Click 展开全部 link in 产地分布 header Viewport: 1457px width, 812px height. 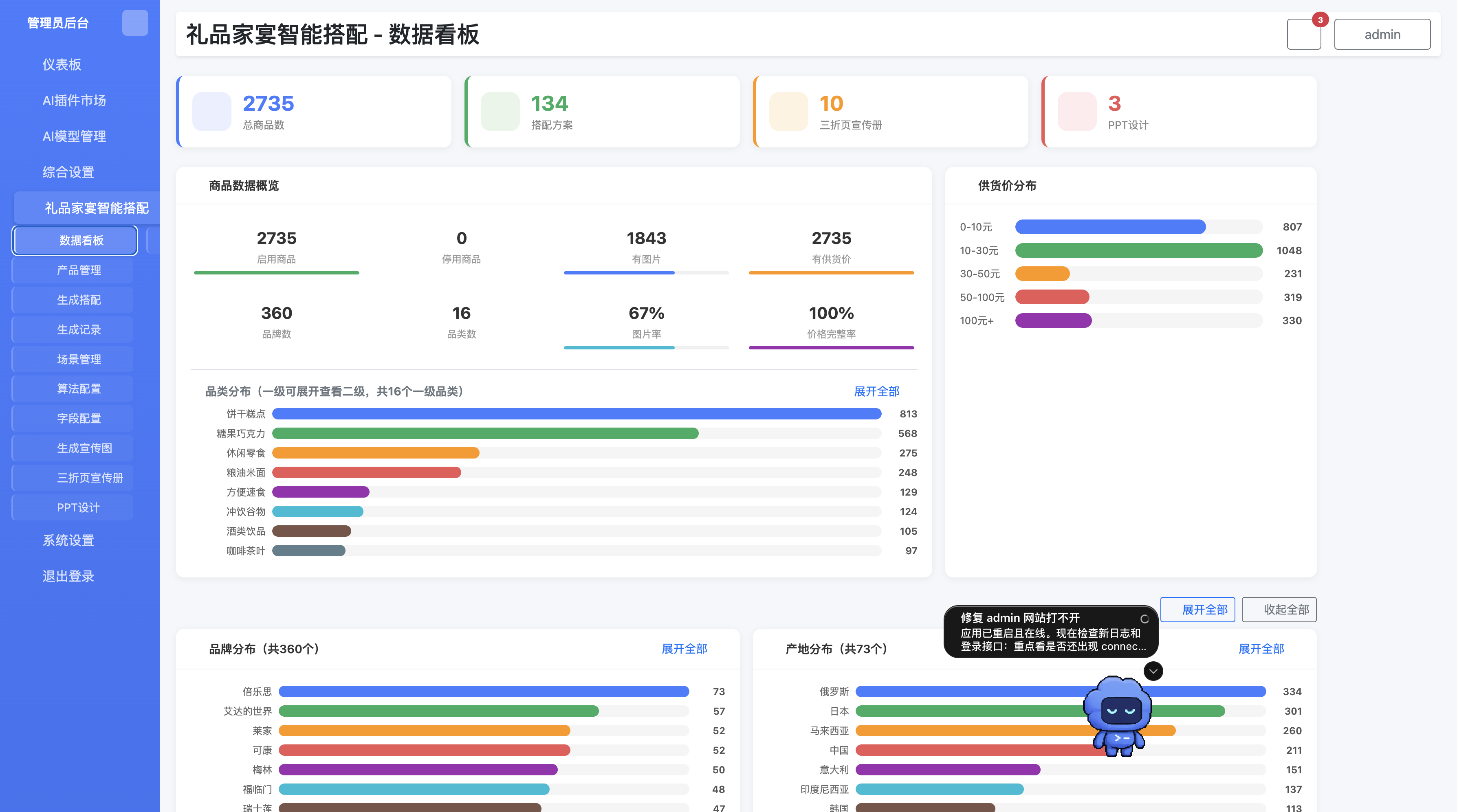pos(1261,649)
